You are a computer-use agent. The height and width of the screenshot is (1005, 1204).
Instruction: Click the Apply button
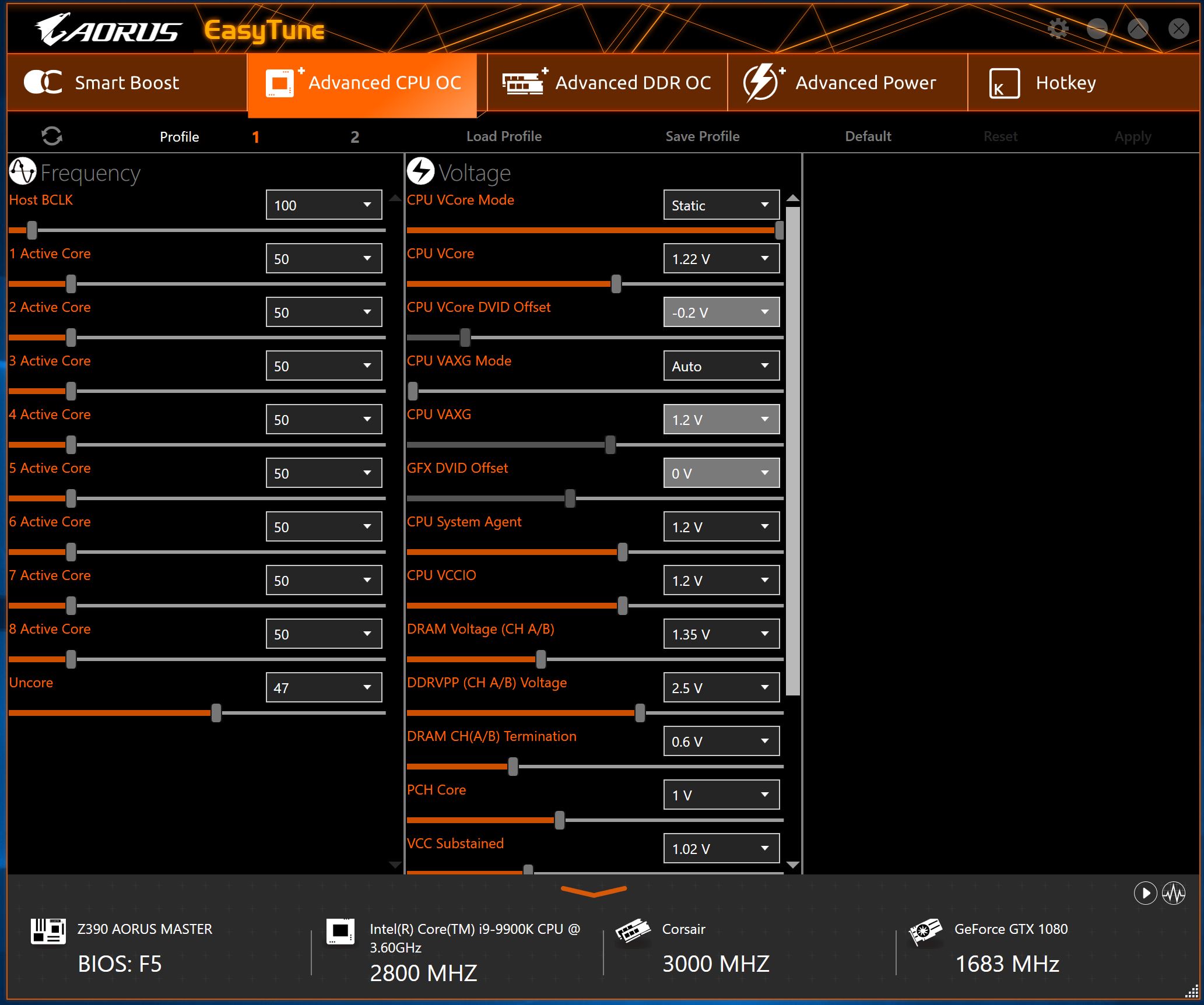(x=1133, y=137)
